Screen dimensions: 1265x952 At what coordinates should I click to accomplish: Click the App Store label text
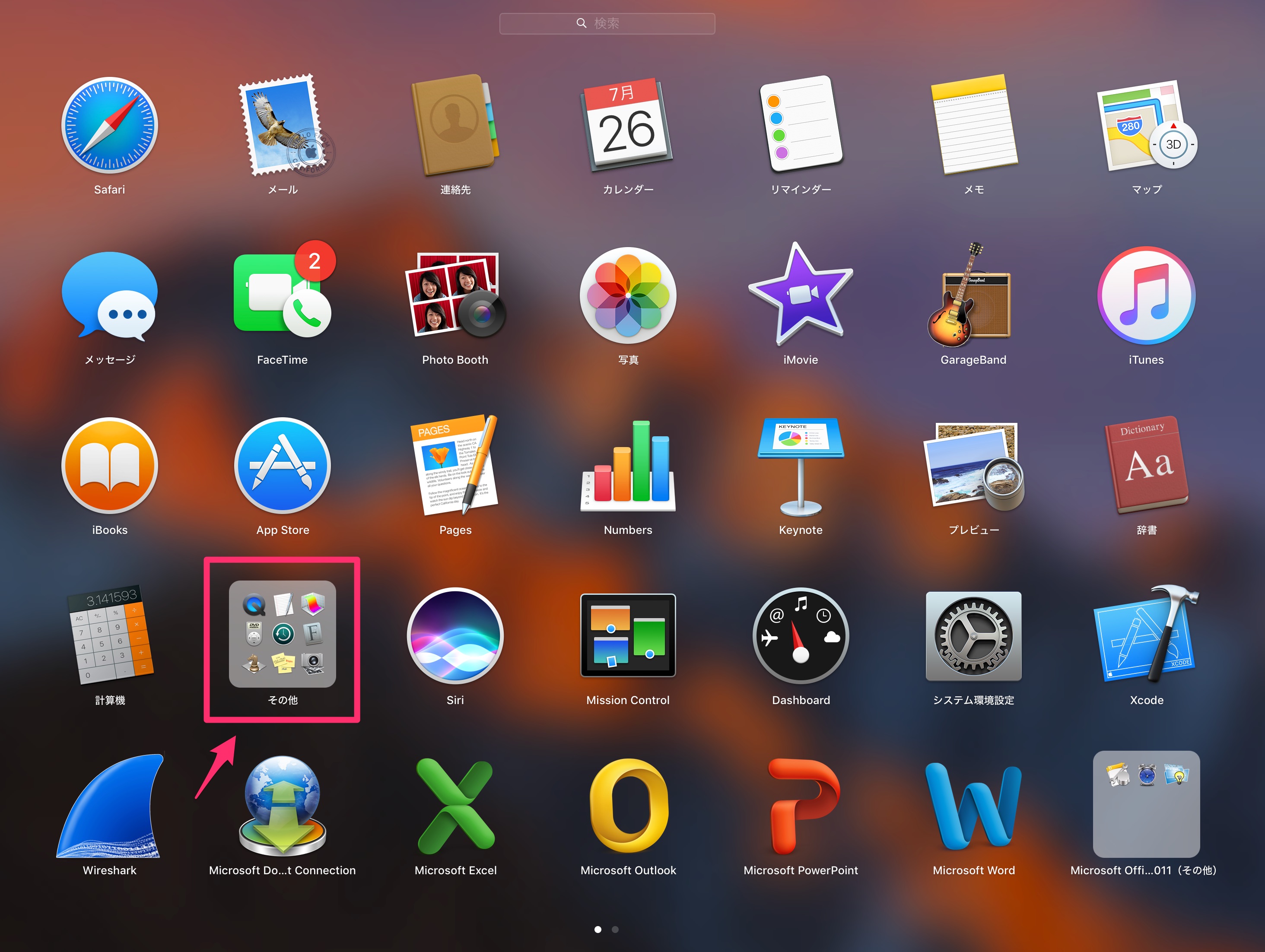tap(283, 530)
